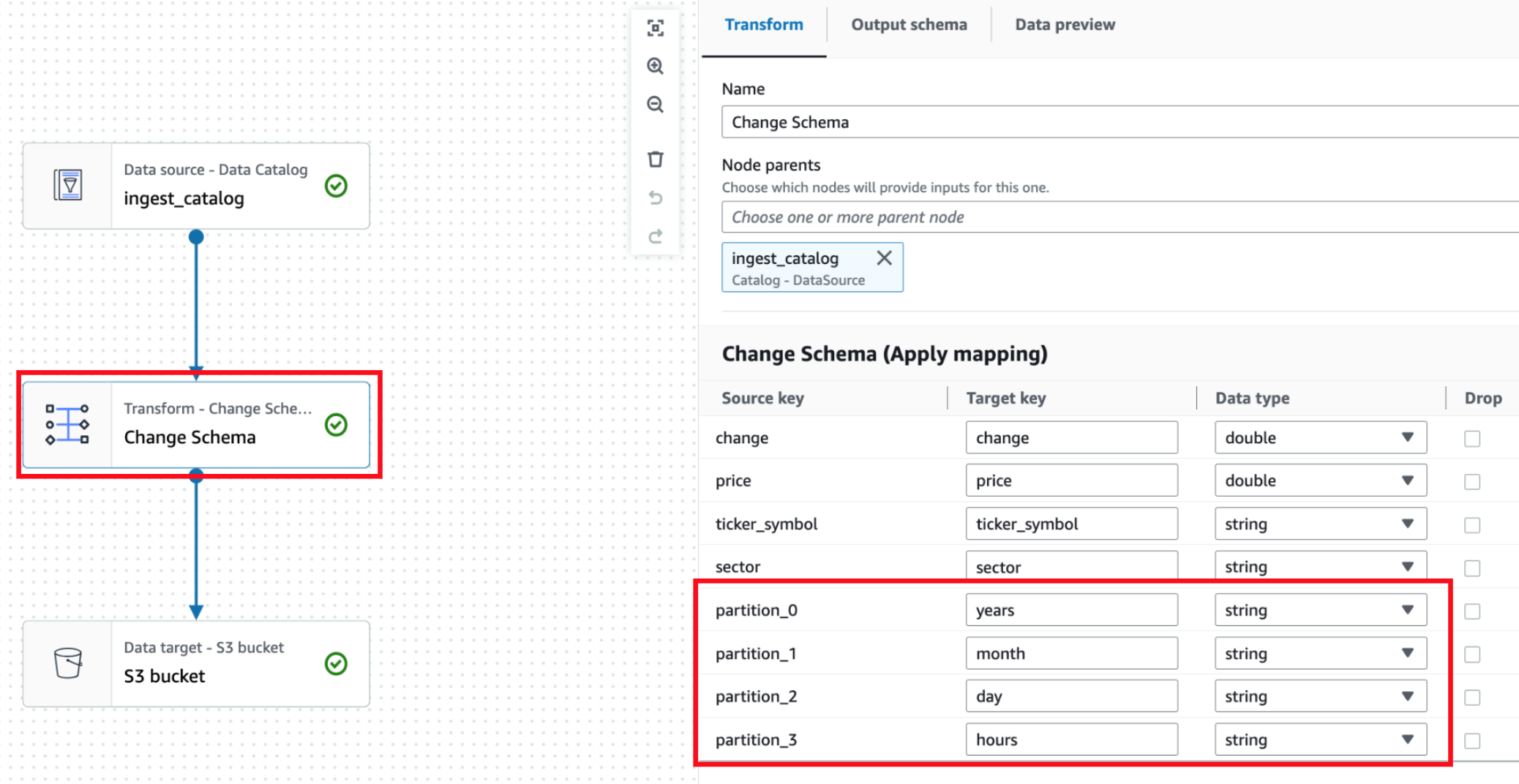Zoom in on the job canvas
The image size is (1519, 784).
[x=655, y=66]
